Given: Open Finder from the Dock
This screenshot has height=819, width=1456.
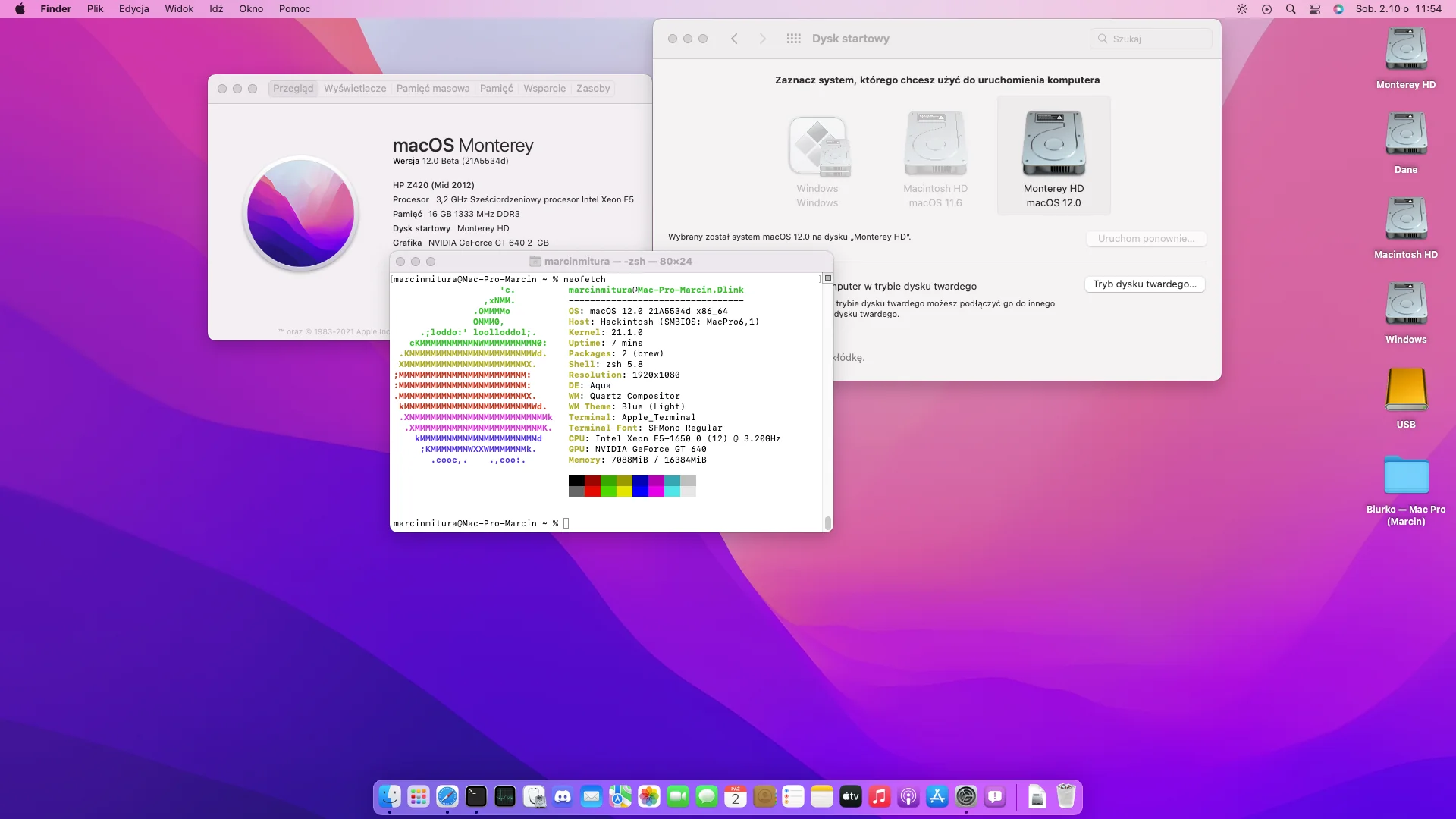Looking at the screenshot, I should click(390, 796).
